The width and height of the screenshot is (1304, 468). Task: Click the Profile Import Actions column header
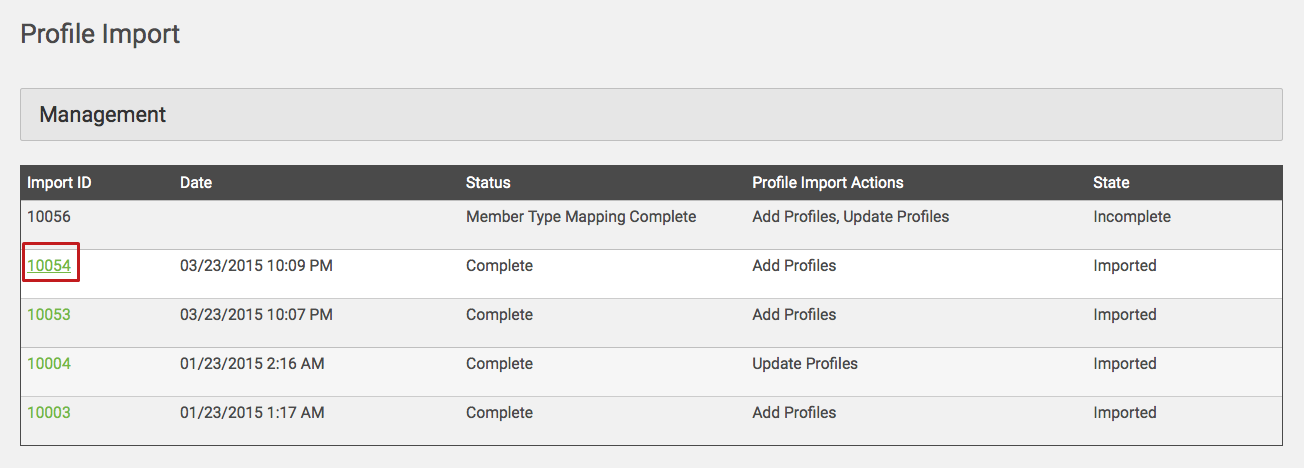pos(827,183)
